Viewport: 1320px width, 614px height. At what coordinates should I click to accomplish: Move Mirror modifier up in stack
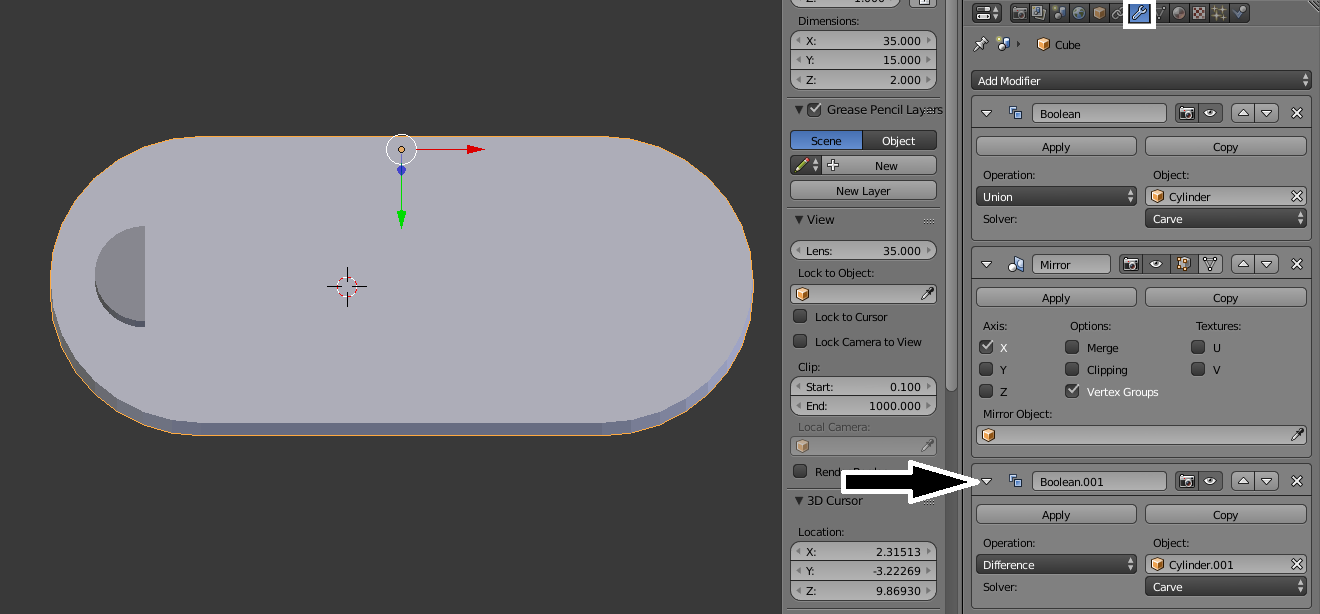[x=1243, y=264]
